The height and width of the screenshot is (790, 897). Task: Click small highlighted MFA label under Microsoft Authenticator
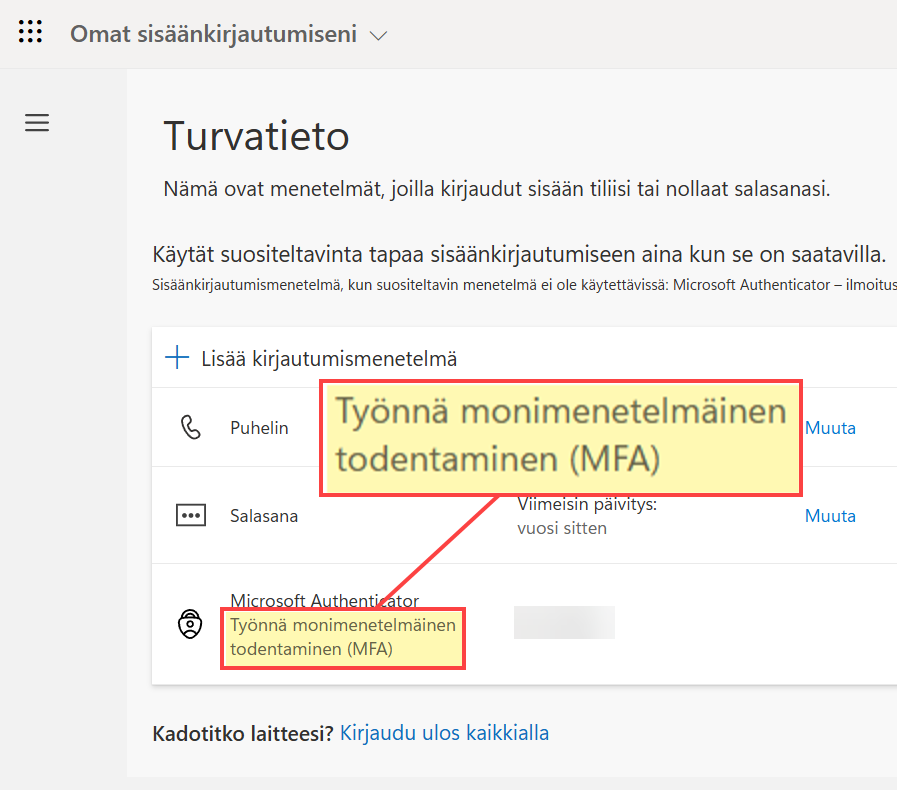coord(342,637)
